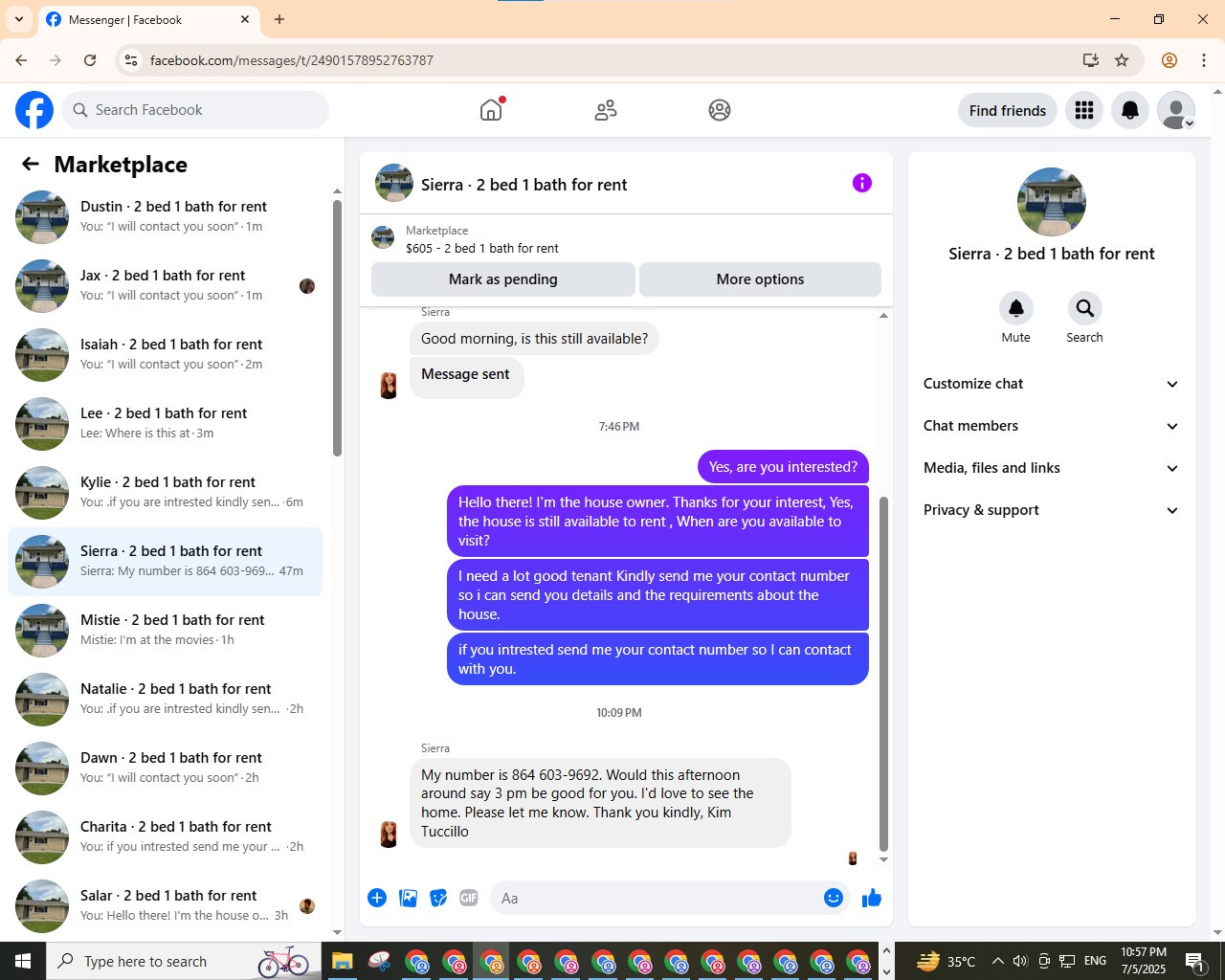Screen dimensions: 1225x980
Task: Expand the Chat members section
Action: click(1051, 426)
